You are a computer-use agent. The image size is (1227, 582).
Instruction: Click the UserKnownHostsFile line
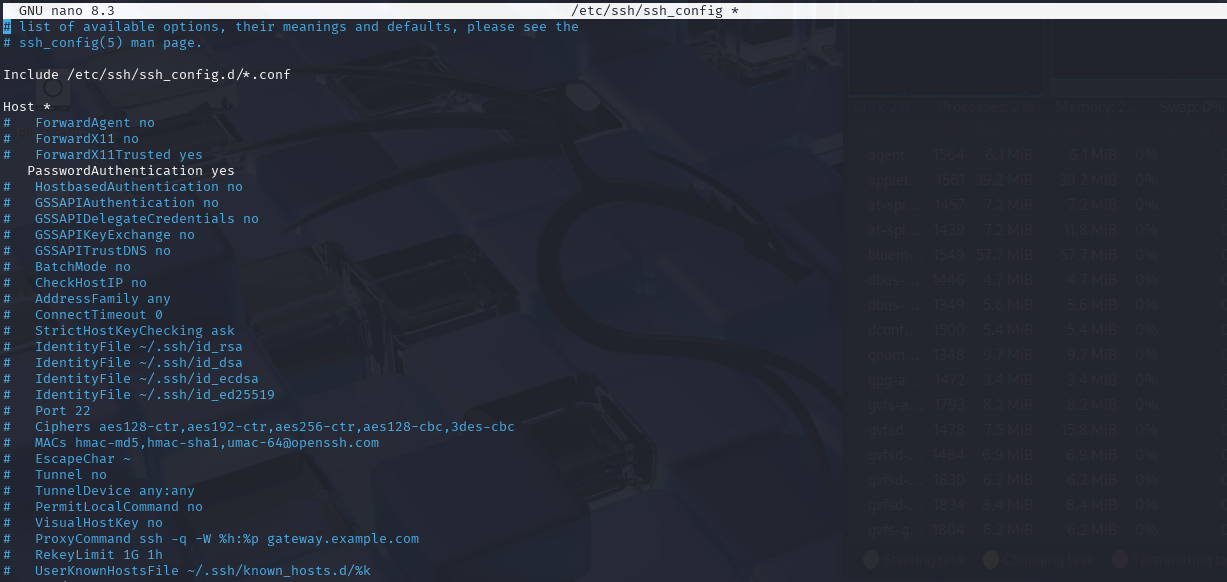click(202, 571)
